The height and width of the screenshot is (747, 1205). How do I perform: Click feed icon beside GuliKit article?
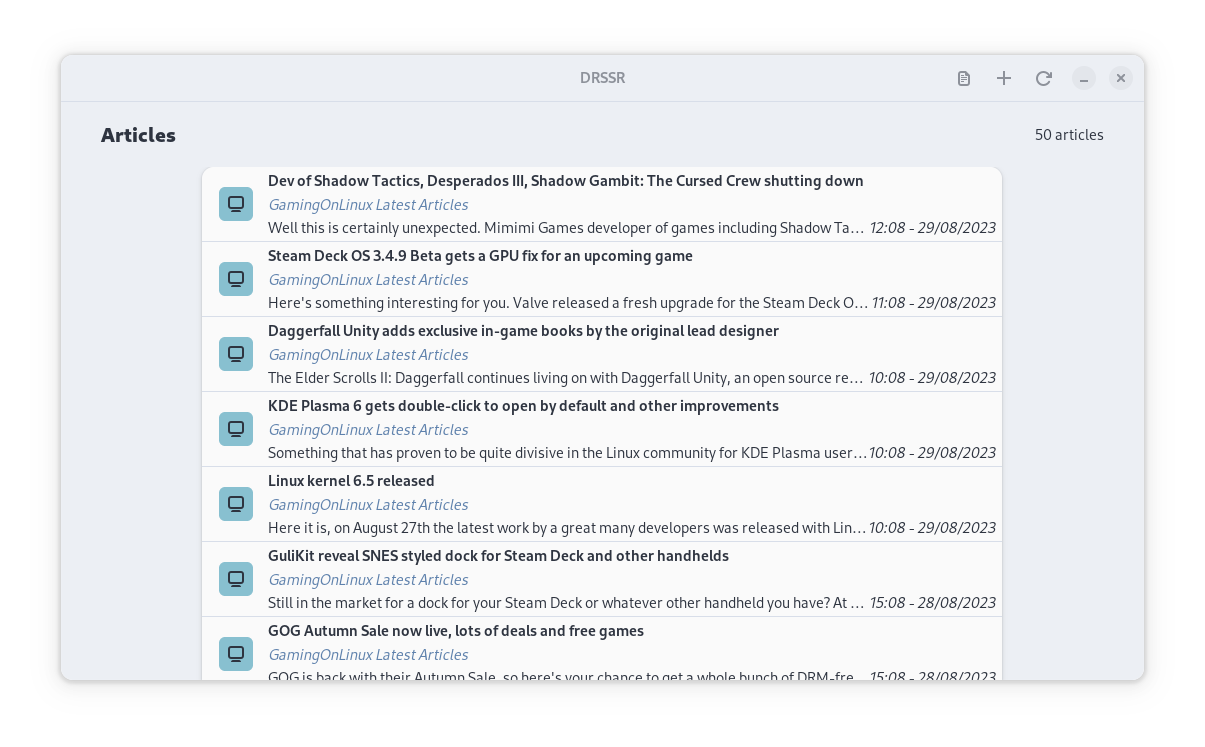pos(236,579)
